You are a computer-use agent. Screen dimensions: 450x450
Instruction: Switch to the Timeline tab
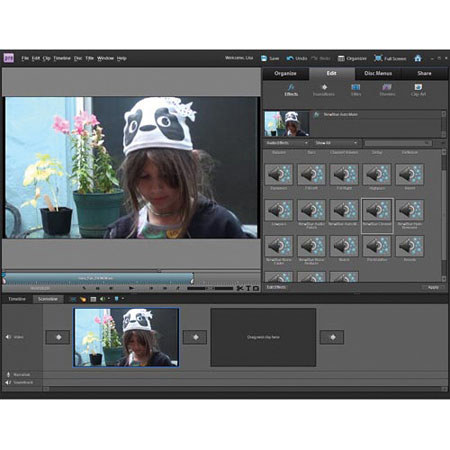coord(17,299)
